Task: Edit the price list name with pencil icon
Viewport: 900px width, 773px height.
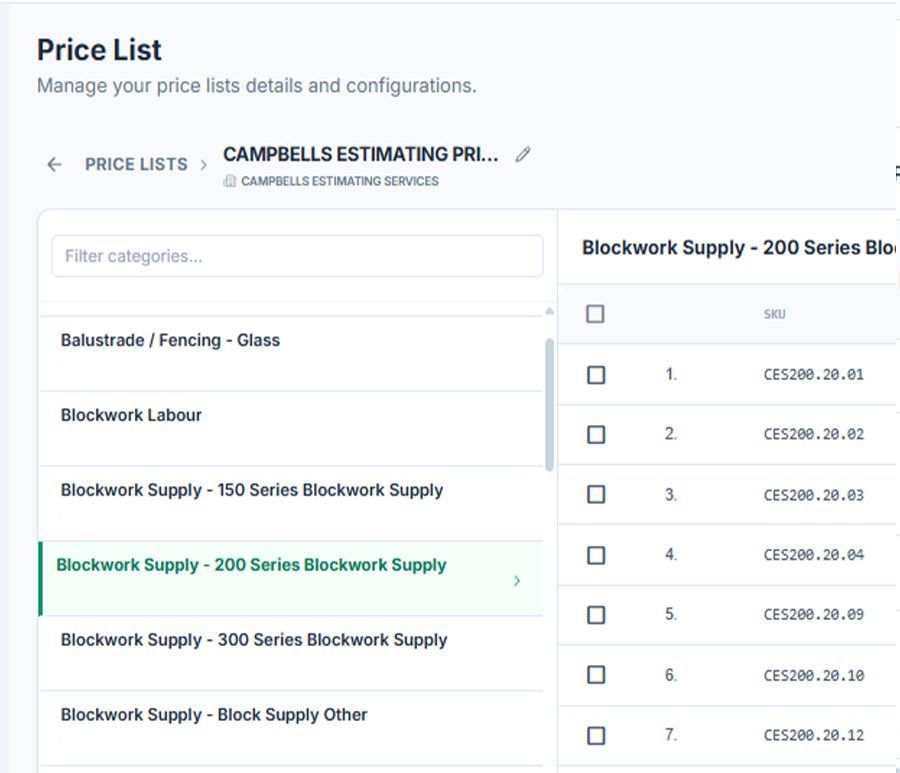Action: click(x=523, y=154)
